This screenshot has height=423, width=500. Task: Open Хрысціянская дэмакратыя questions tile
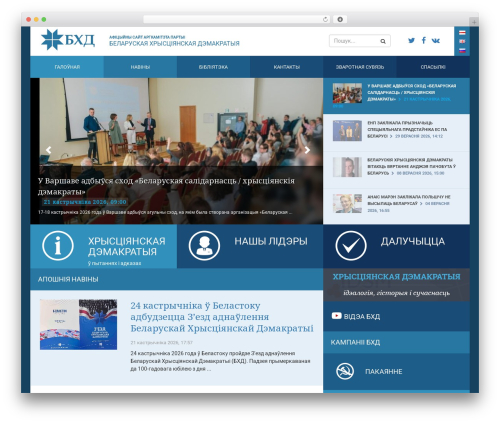click(x=104, y=246)
